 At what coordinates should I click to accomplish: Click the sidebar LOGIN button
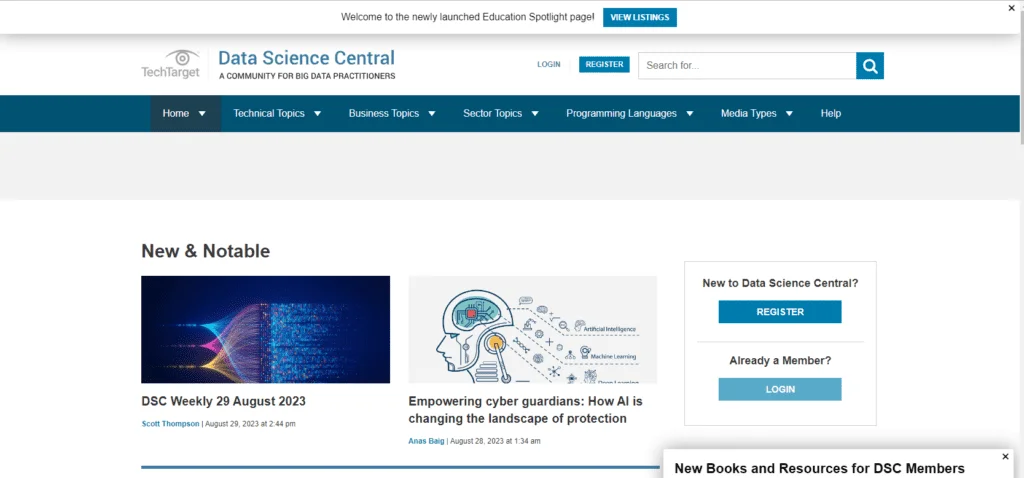780,389
